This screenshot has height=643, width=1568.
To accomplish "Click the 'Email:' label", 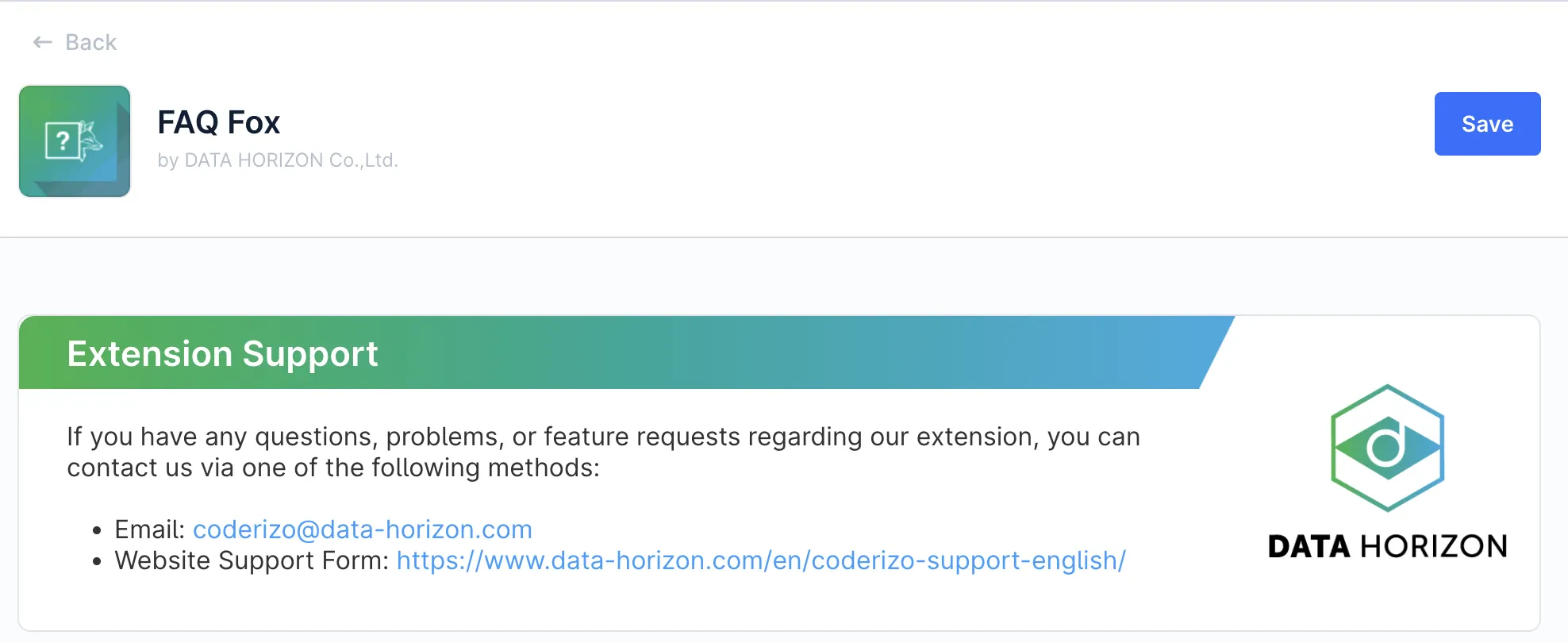I will pos(149,529).
